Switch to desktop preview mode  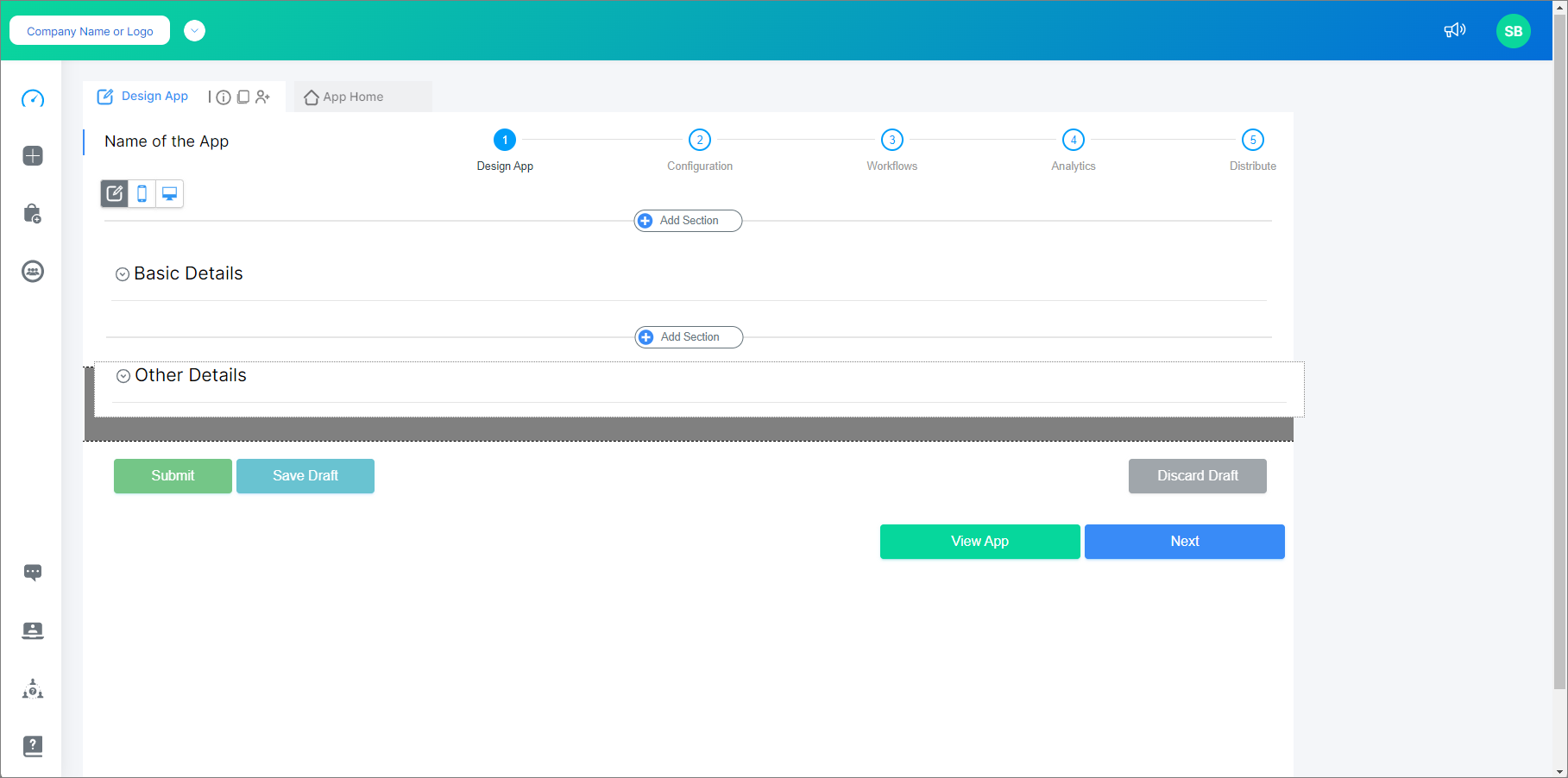[x=169, y=193]
